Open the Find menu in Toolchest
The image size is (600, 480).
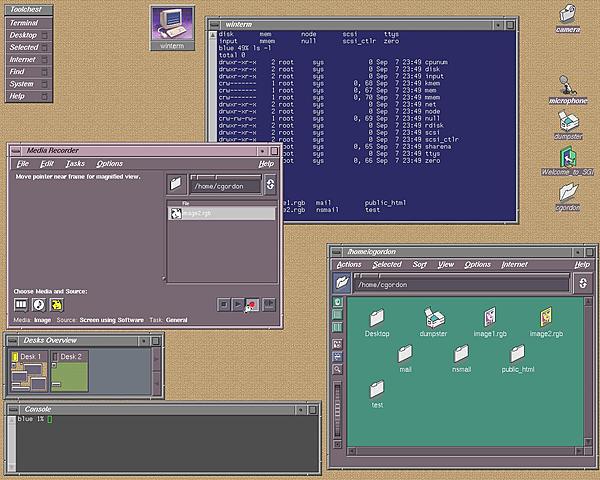29,72
